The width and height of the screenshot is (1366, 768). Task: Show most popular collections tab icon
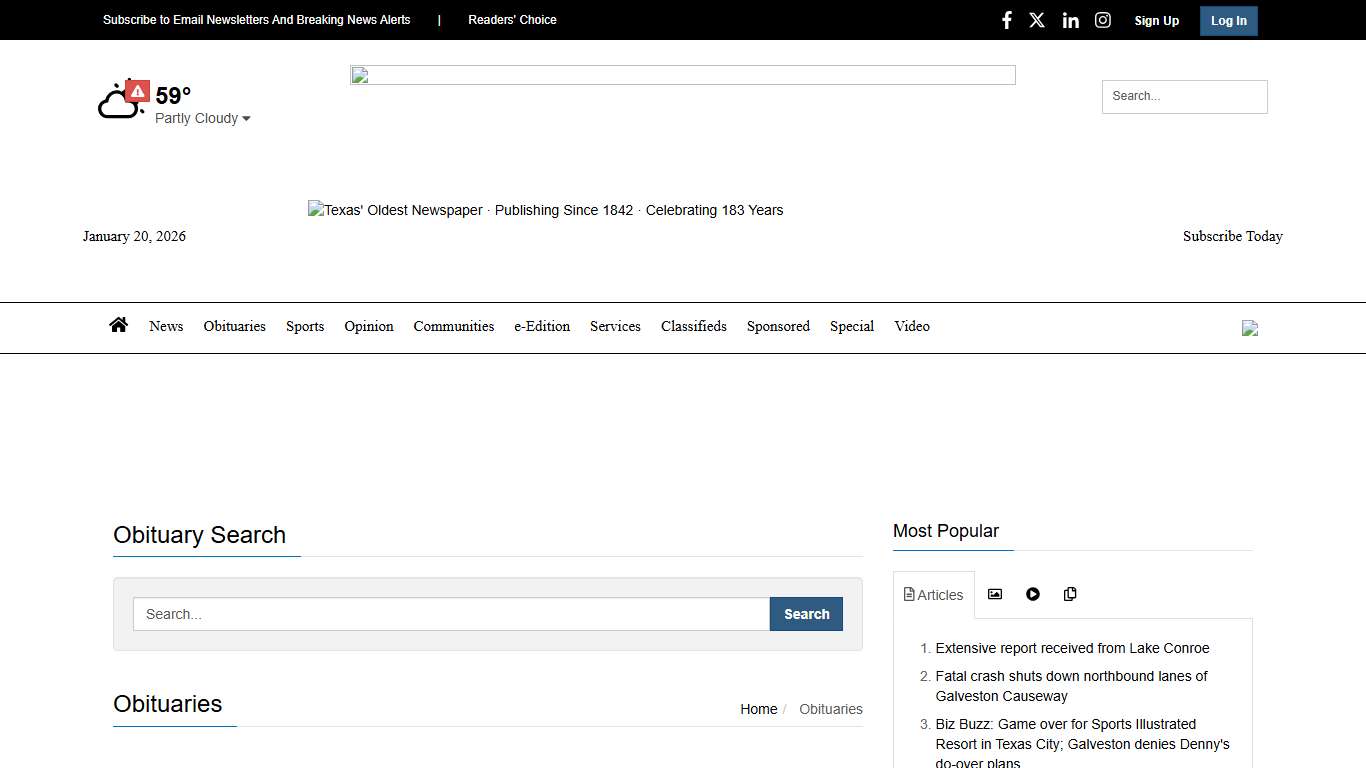click(1070, 594)
